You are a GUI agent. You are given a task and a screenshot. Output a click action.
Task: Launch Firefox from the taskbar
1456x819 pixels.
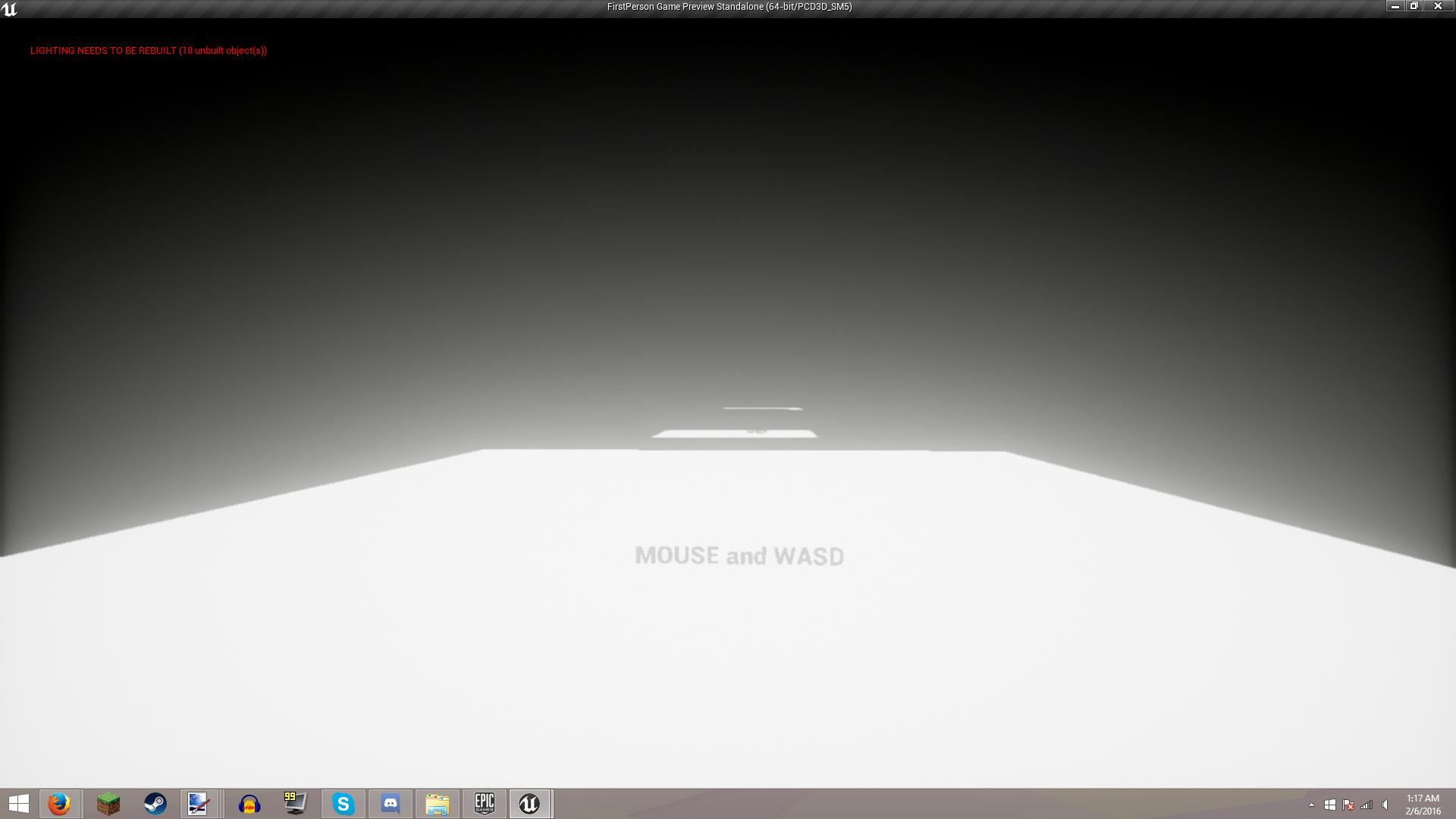[59, 803]
